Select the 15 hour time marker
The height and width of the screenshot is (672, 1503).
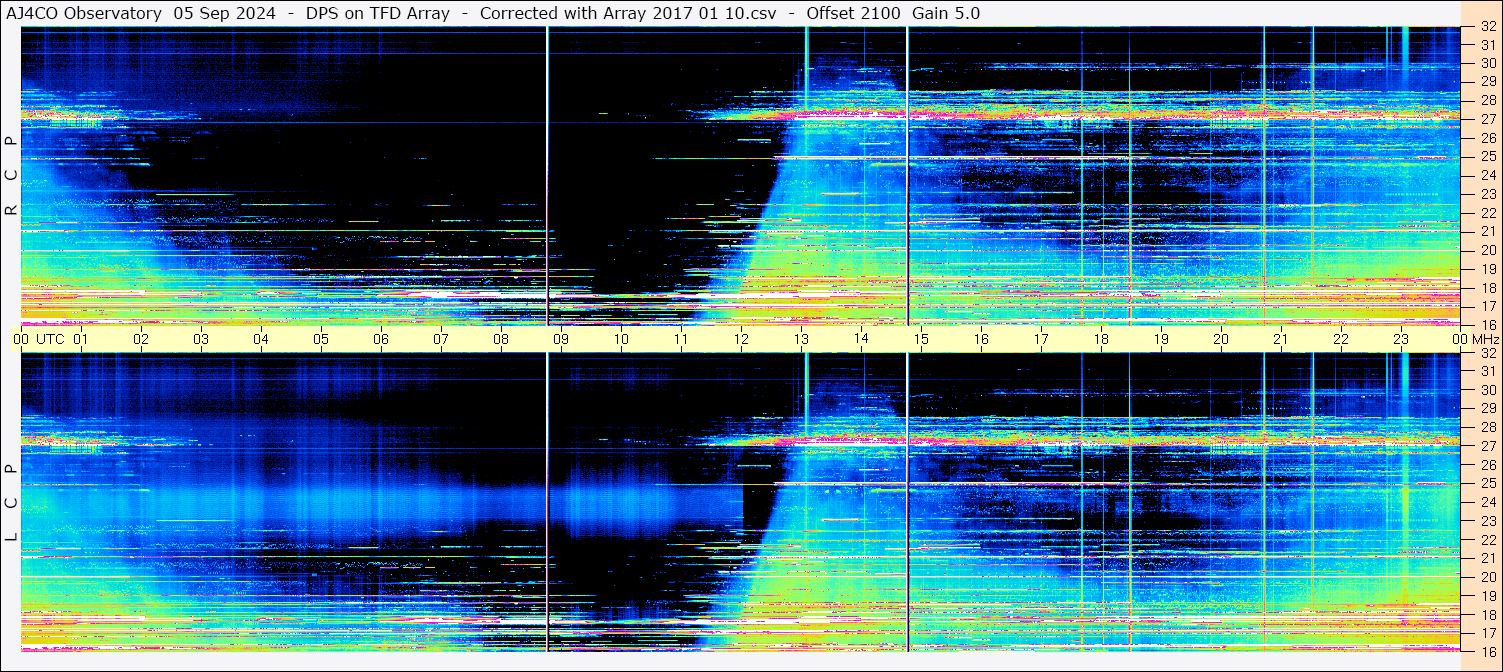(921, 339)
